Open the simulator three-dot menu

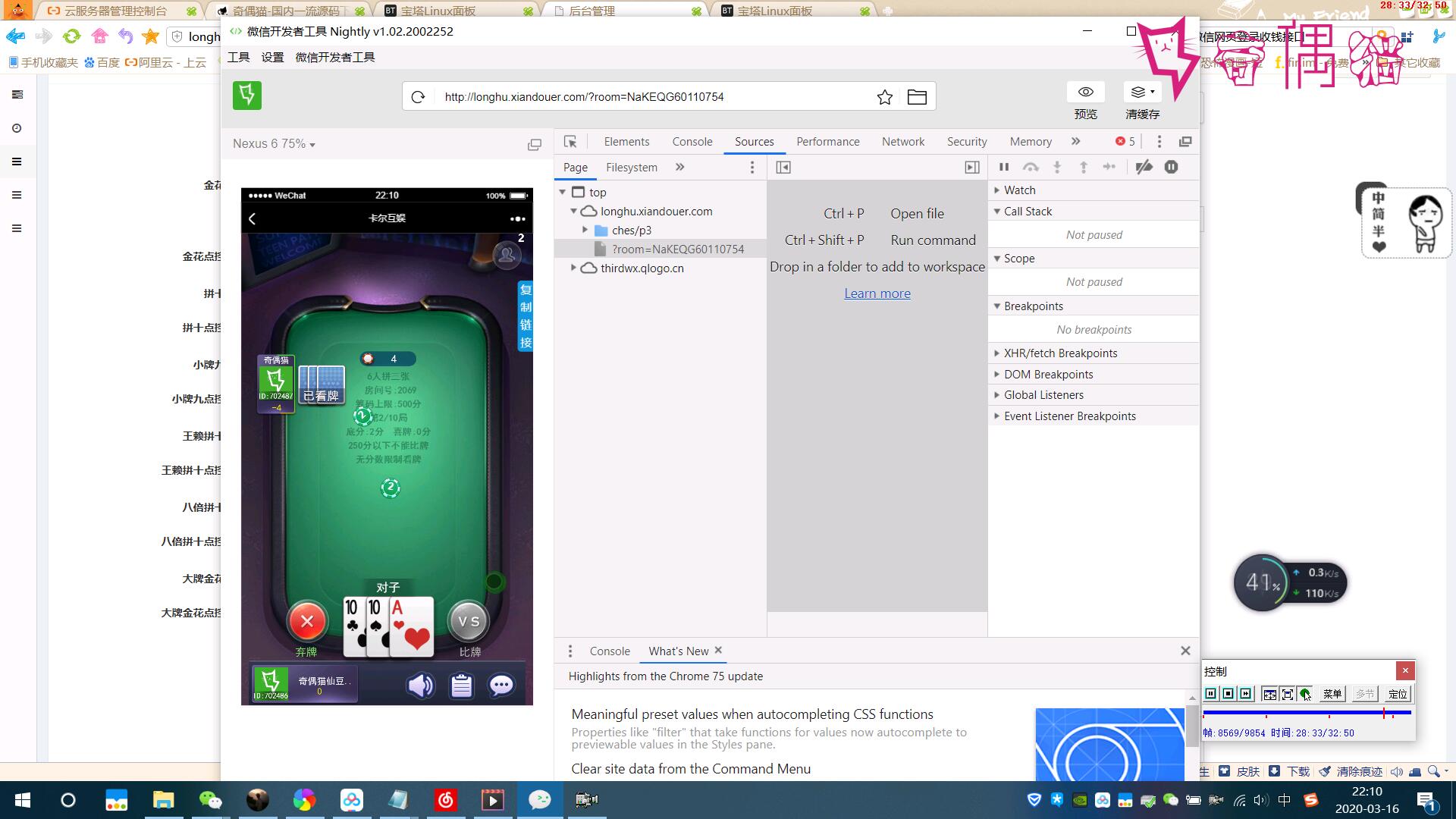click(x=517, y=218)
